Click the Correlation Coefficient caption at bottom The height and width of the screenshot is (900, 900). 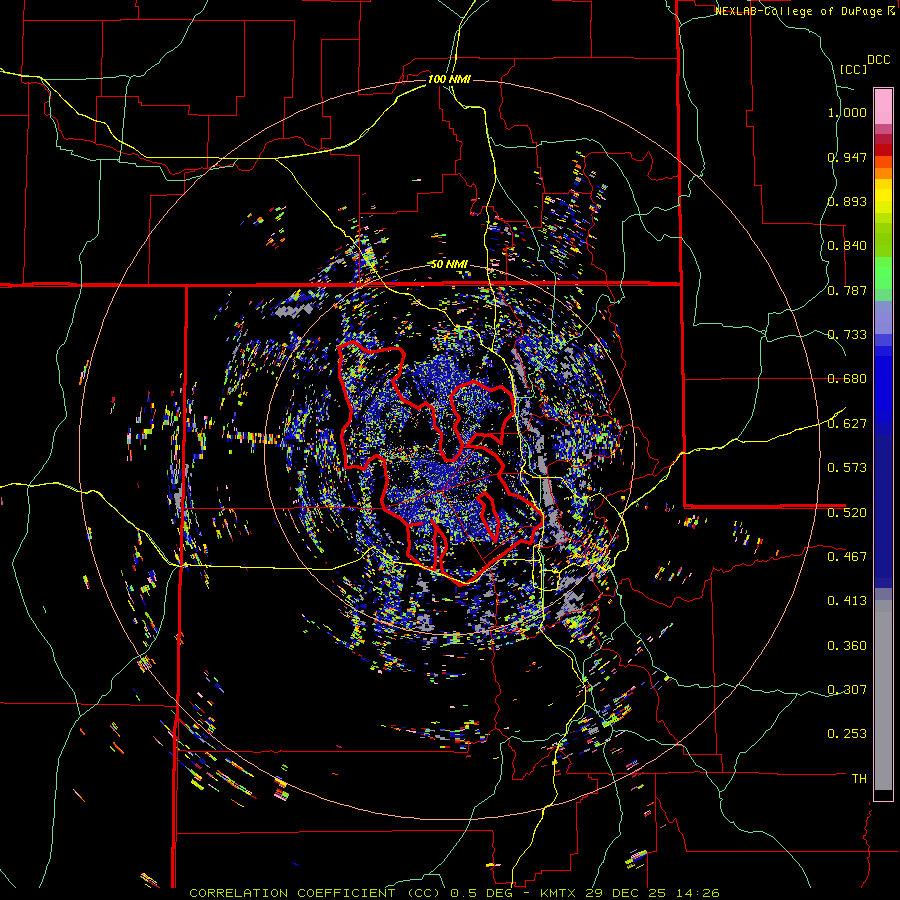point(454,893)
